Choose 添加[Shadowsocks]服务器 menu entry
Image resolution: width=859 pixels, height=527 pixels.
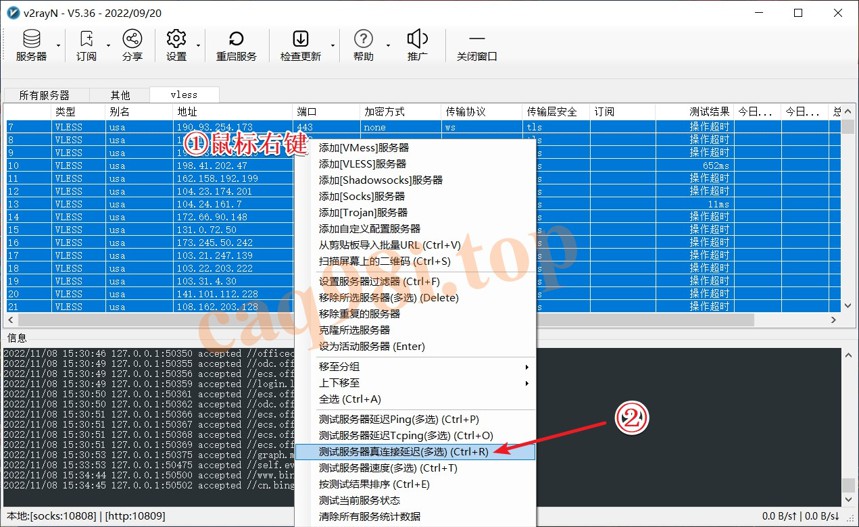(415, 180)
